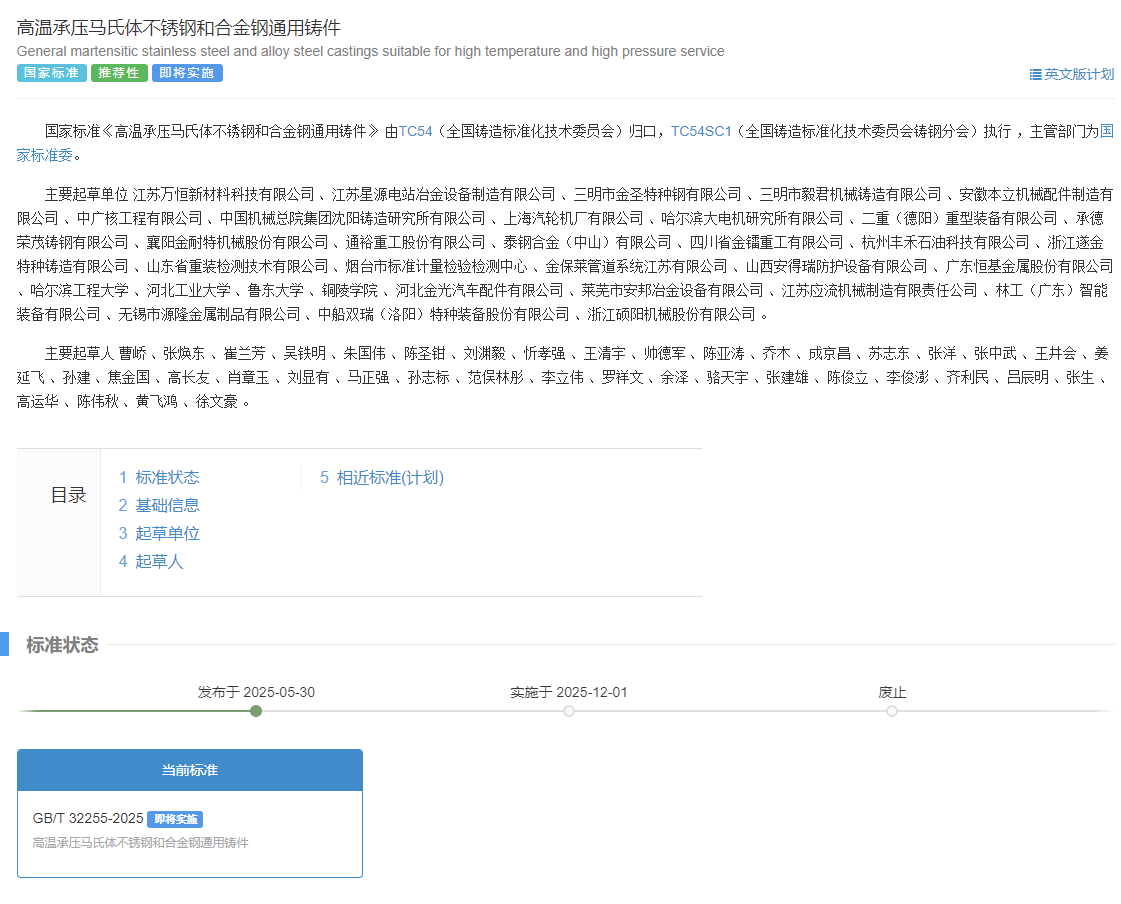Open the 英文版计划 link
The image size is (1121, 904).
tap(1078, 74)
